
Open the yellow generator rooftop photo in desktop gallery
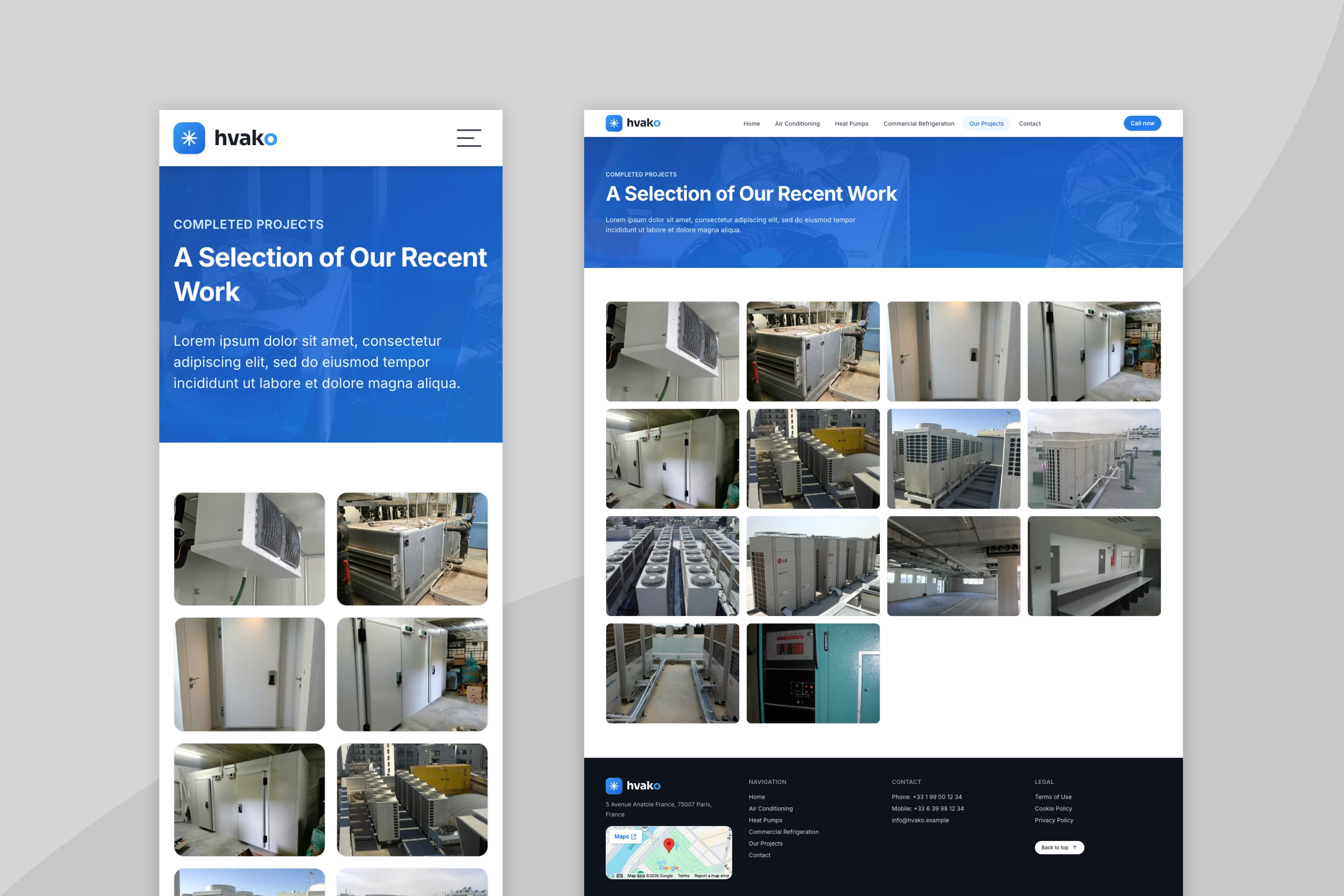(x=813, y=459)
